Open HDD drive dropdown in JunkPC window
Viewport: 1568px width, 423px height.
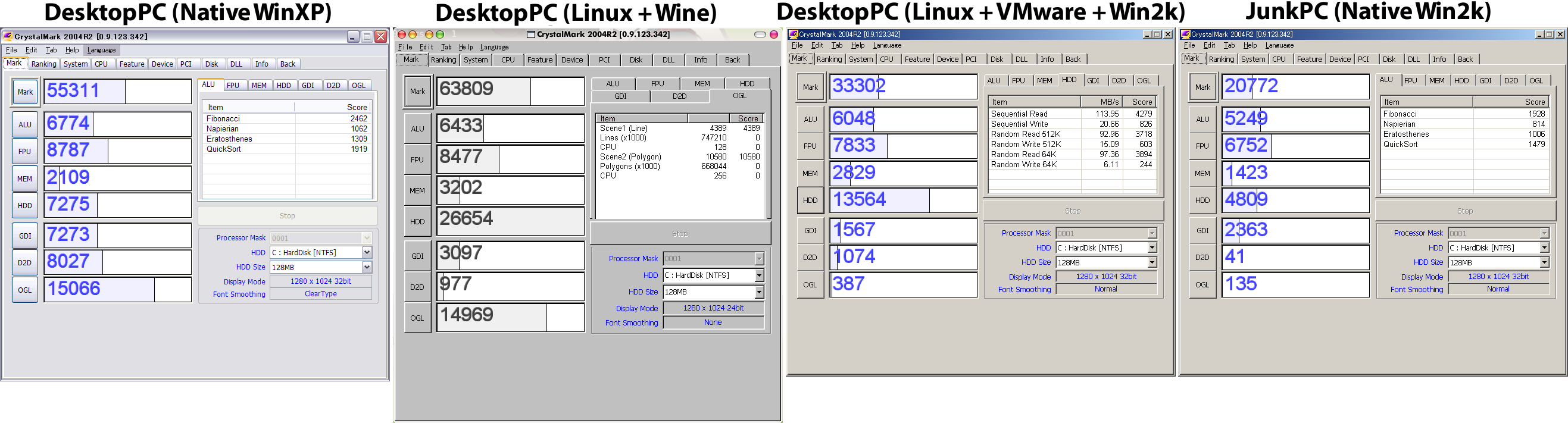tap(1544, 247)
